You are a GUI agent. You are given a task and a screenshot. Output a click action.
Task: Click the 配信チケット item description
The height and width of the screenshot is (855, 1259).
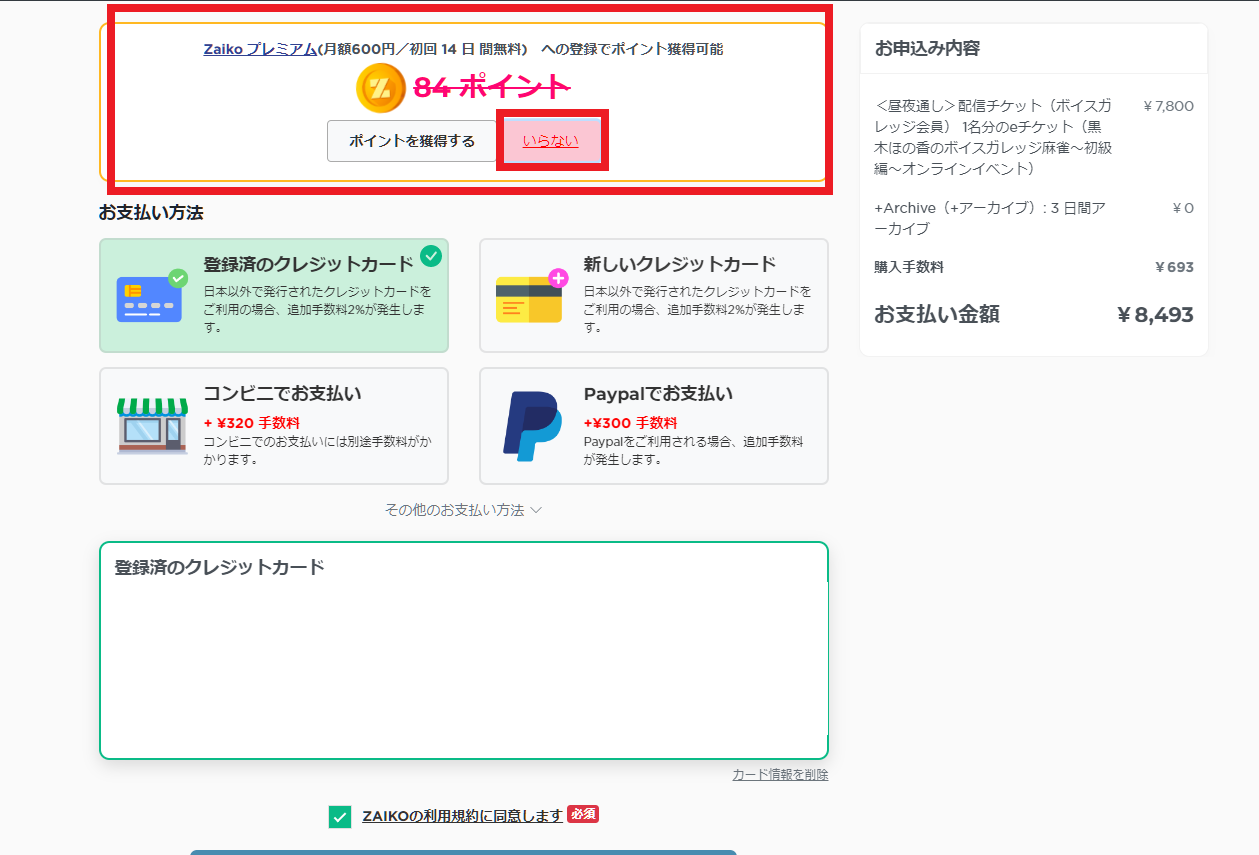tap(993, 137)
